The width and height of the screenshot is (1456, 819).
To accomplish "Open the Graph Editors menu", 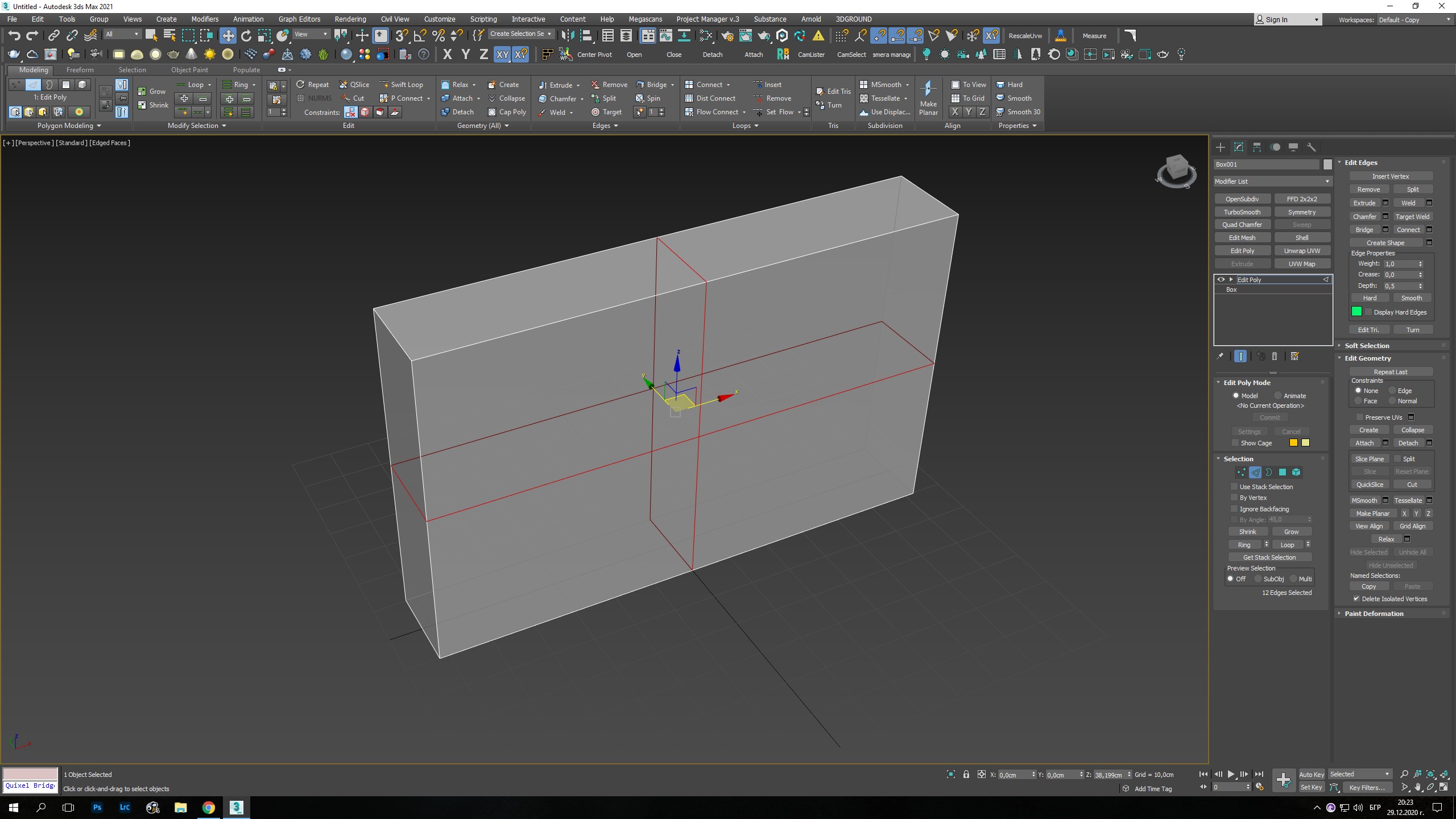I will (299, 19).
